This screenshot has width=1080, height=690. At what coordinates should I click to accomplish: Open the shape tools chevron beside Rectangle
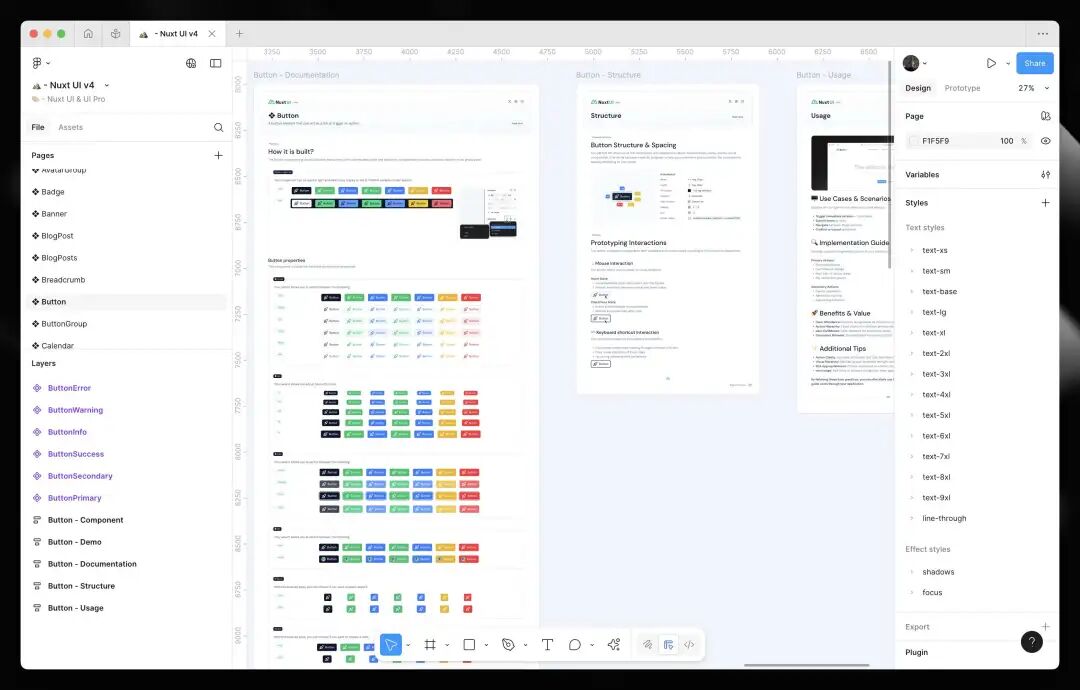[x=486, y=645]
